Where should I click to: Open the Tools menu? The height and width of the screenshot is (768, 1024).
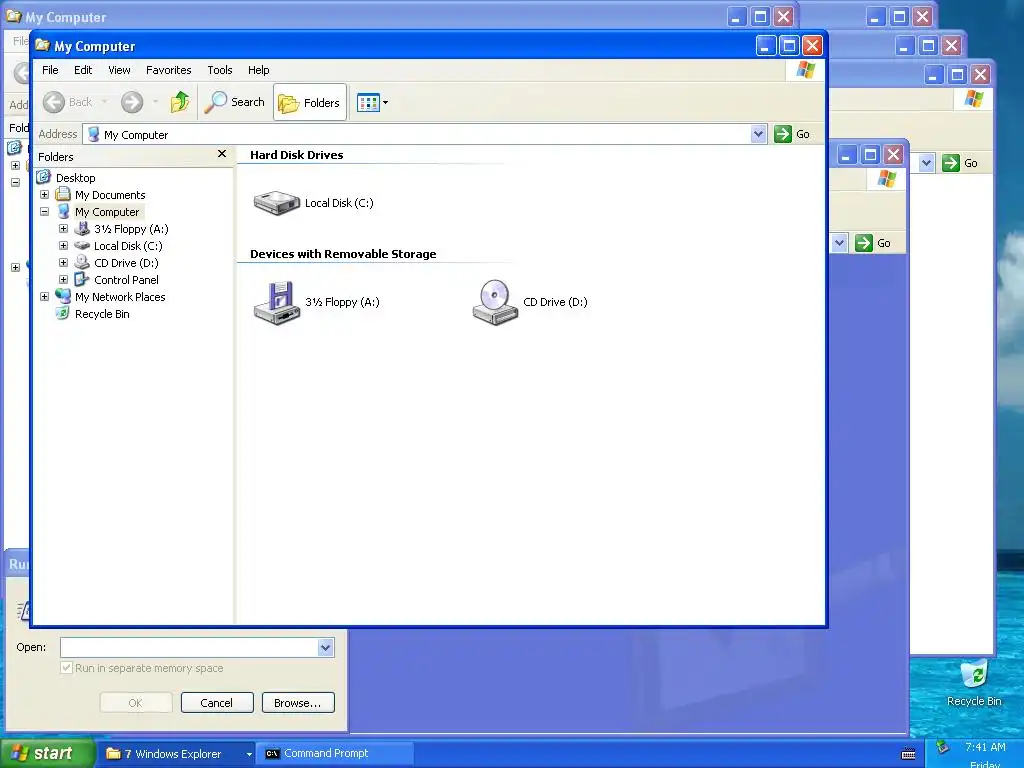[x=219, y=70]
